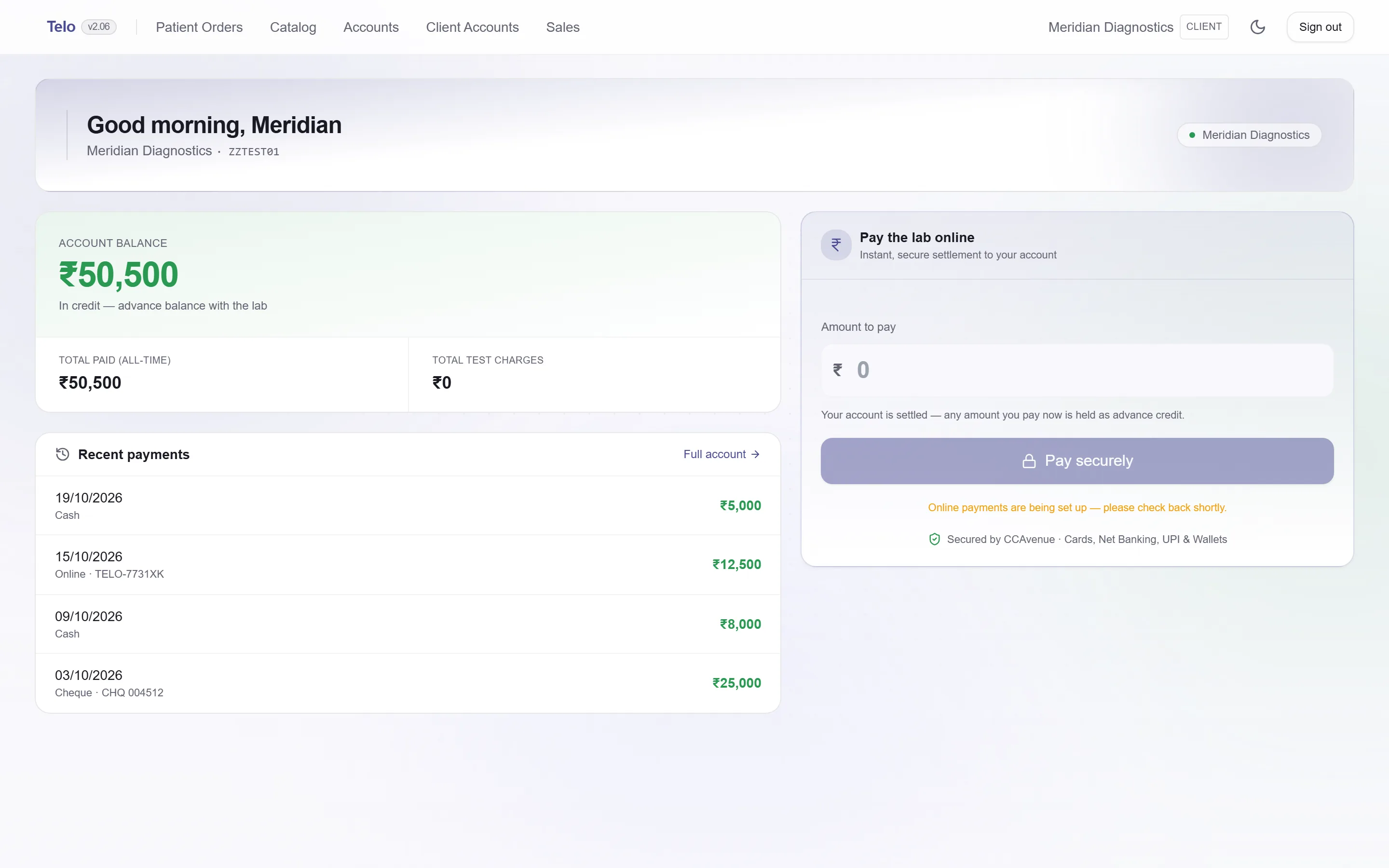Open the Catalog page
The width and height of the screenshot is (1389, 868).
point(293,27)
